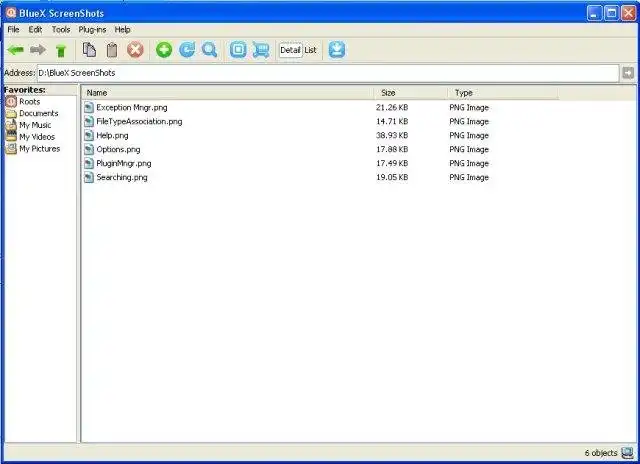Click the gray Forward arrow
The height and width of the screenshot is (464, 640).
tap(38, 50)
